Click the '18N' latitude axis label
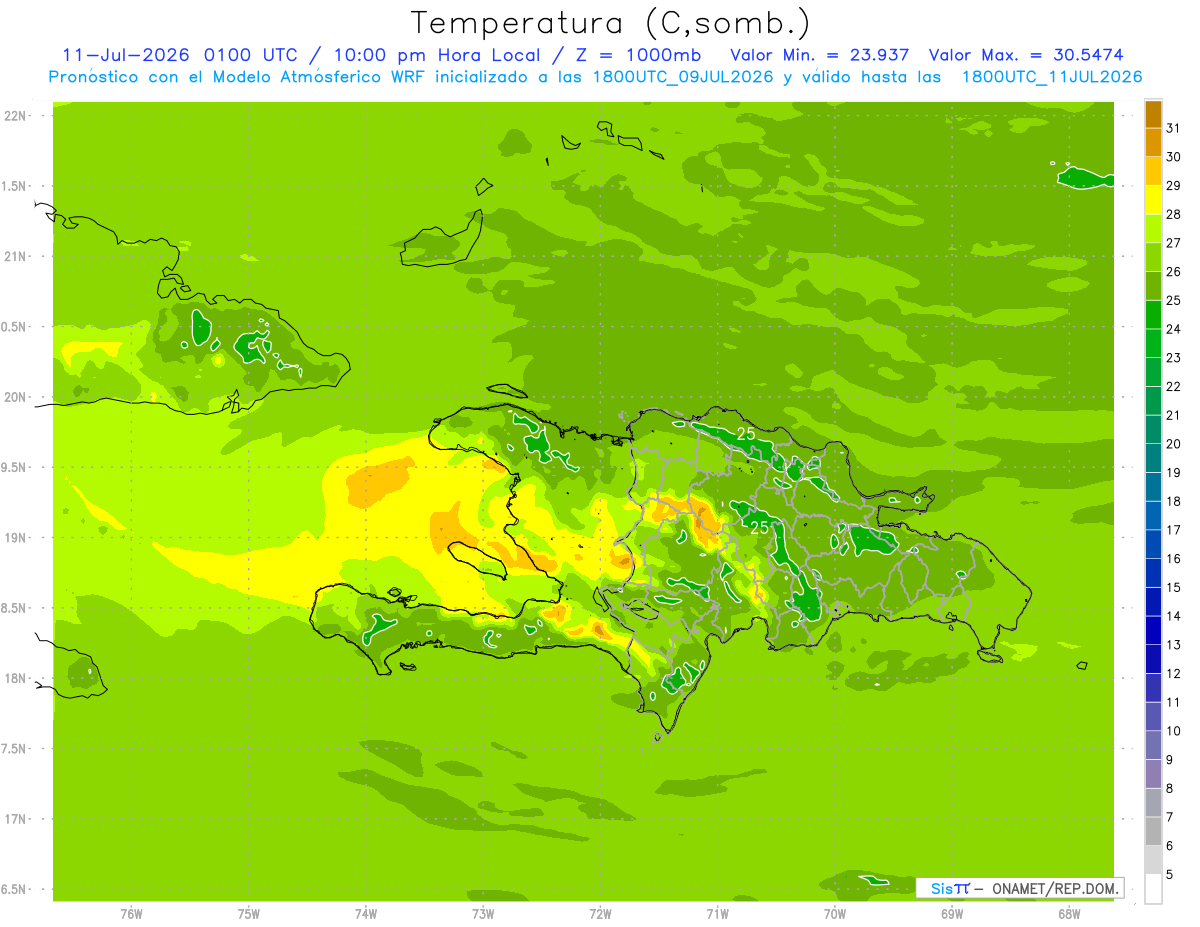 click(x=15, y=679)
